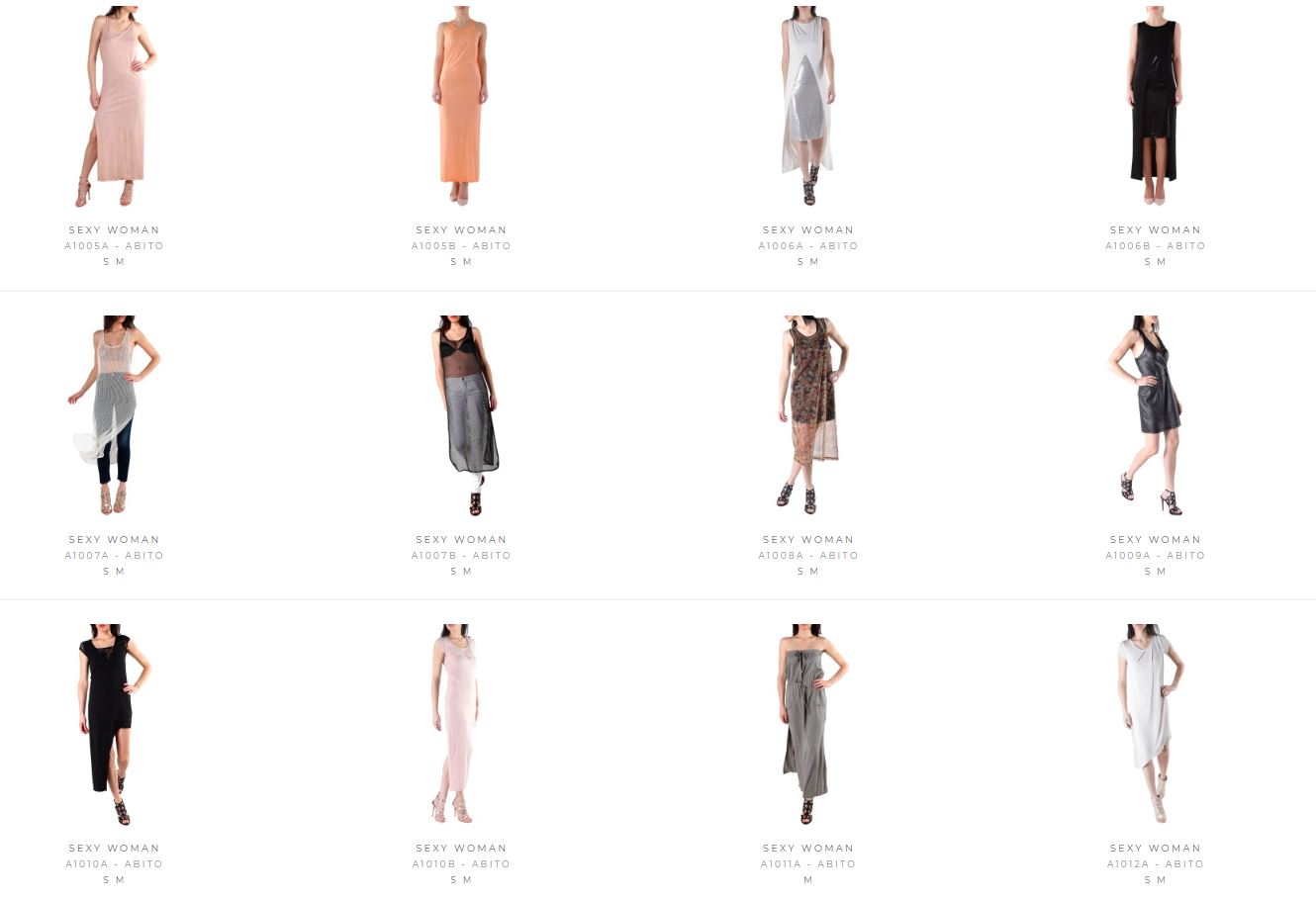Click SEXY WOMAN brand above A1007B
Viewport: 1316px width, 901px height.
[x=461, y=540]
